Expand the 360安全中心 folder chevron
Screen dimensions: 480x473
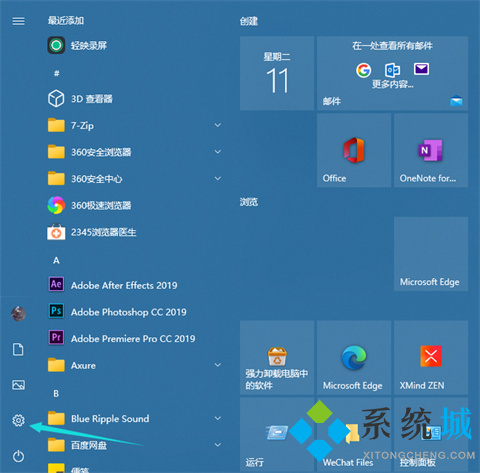[x=218, y=178]
